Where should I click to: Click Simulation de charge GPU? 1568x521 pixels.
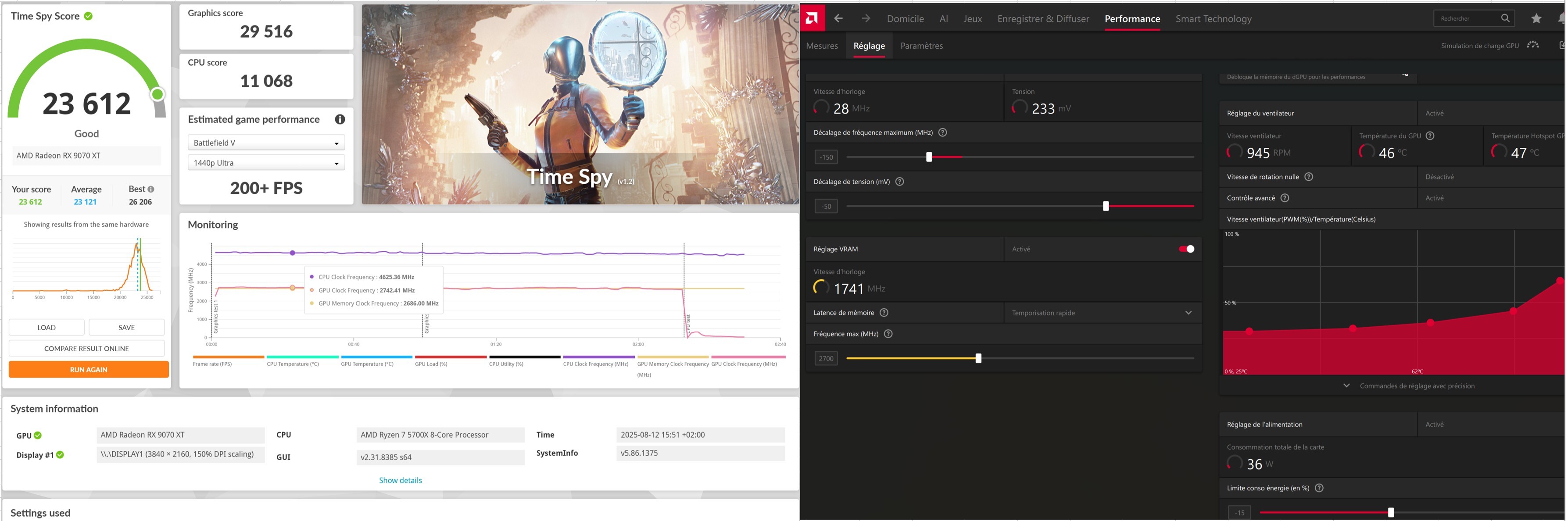coord(1480,46)
